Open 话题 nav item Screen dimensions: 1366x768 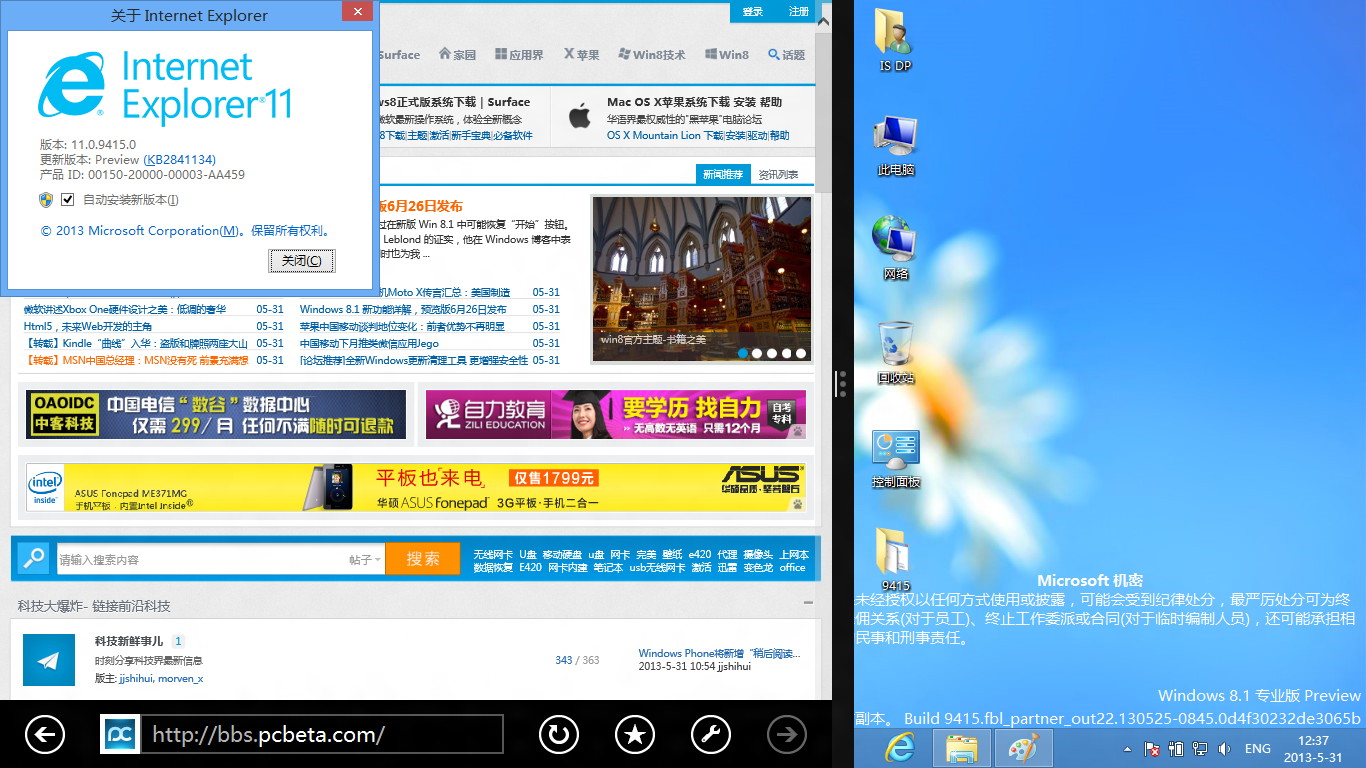(786, 54)
